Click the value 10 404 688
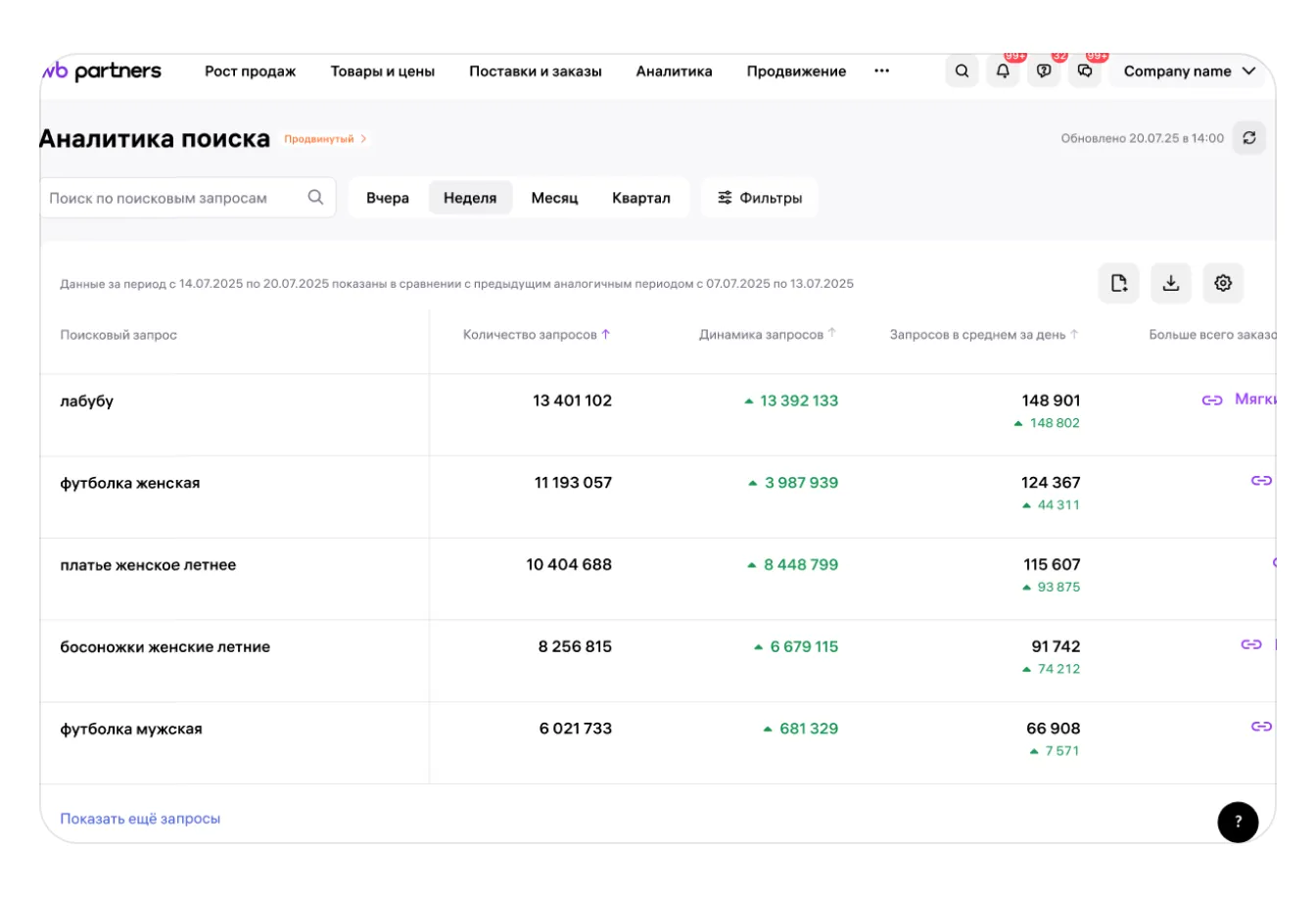This screenshot has width=1316, height=897. tap(569, 565)
